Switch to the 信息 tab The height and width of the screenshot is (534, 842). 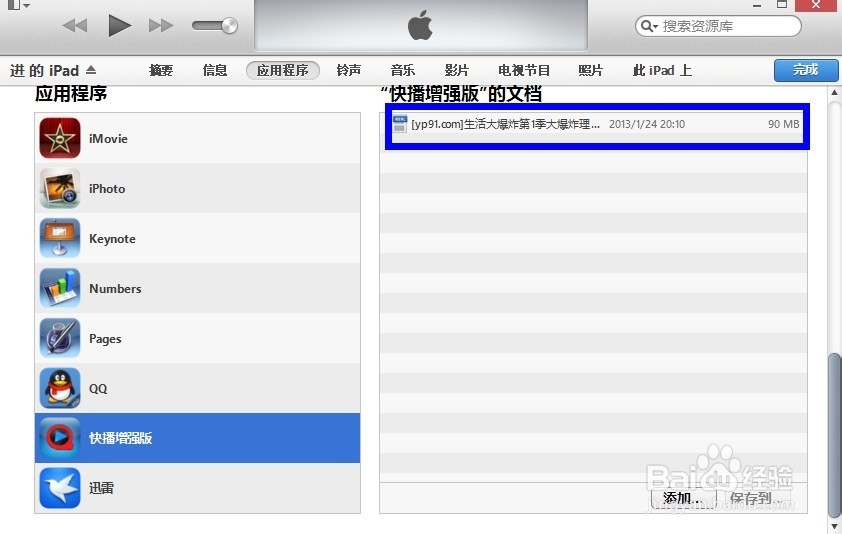tap(215, 70)
